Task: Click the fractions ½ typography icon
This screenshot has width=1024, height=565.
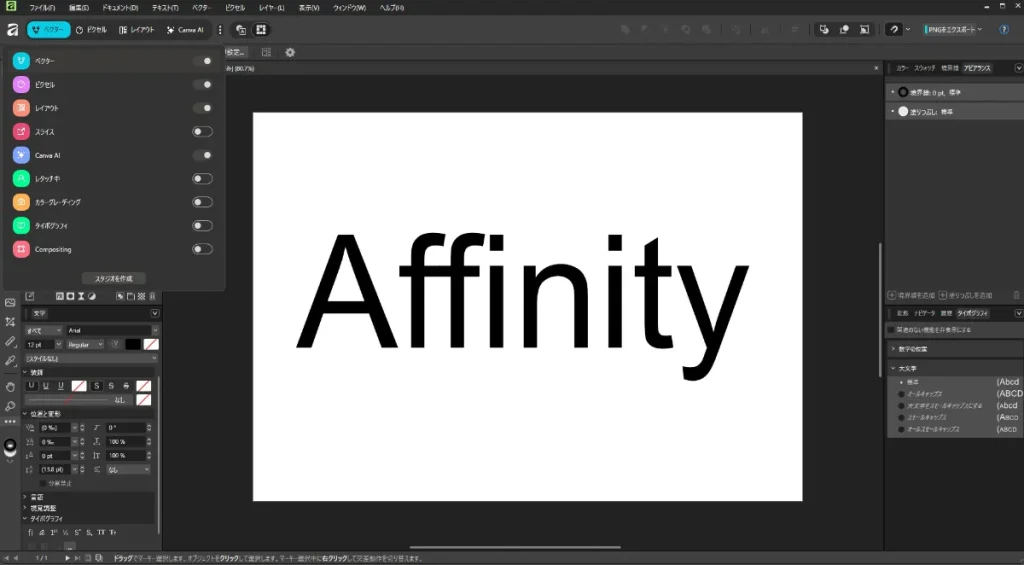Action: [x=65, y=532]
